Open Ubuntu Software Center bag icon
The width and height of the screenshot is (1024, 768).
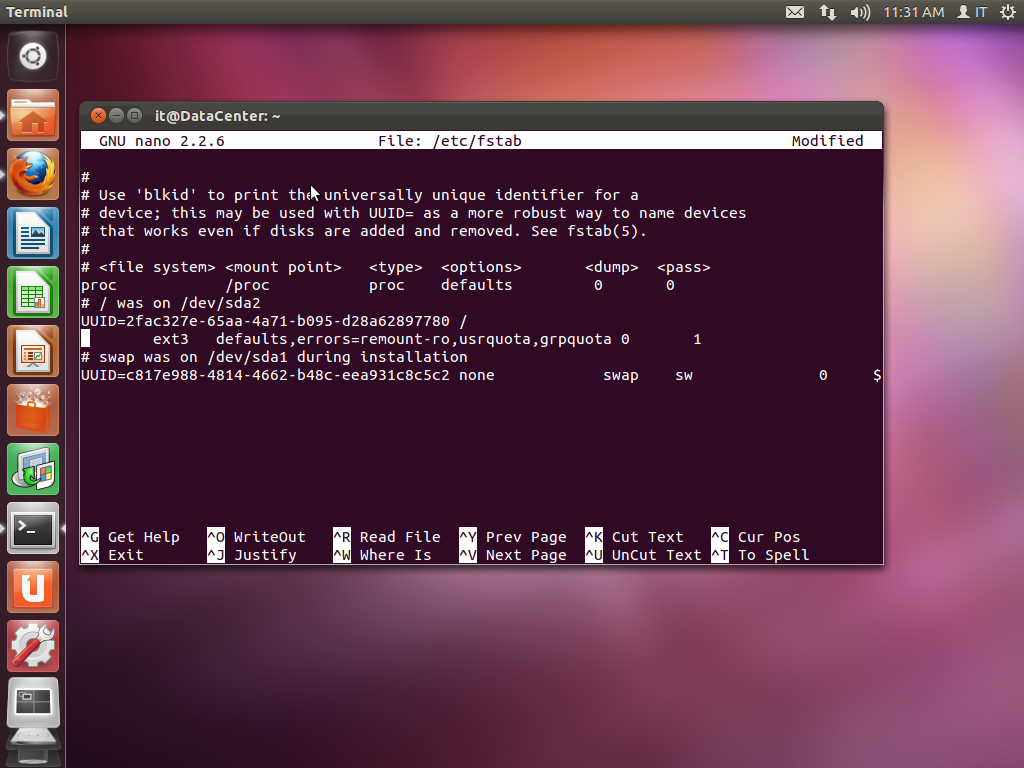33,410
